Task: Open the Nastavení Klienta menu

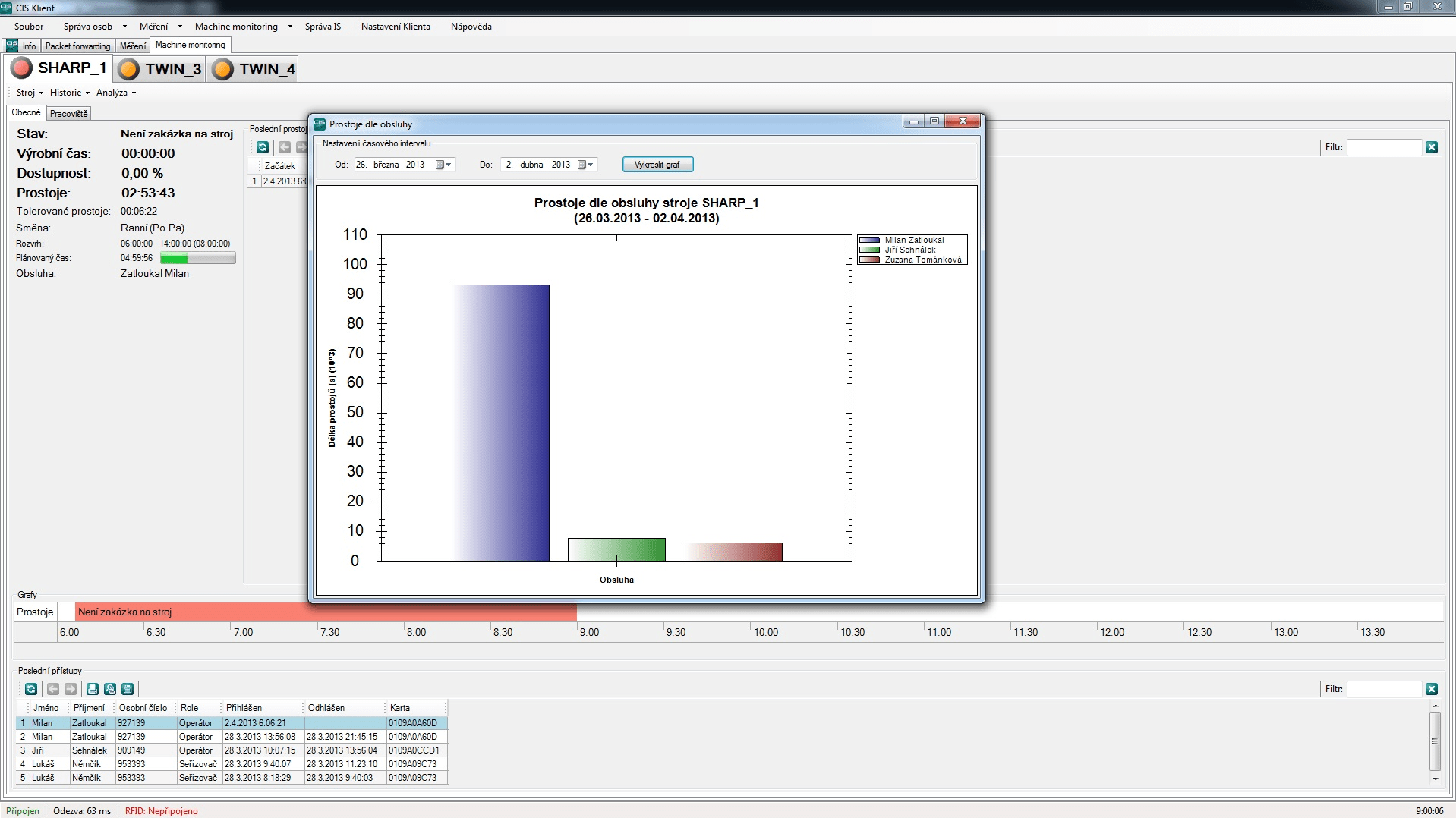Action: point(396,27)
